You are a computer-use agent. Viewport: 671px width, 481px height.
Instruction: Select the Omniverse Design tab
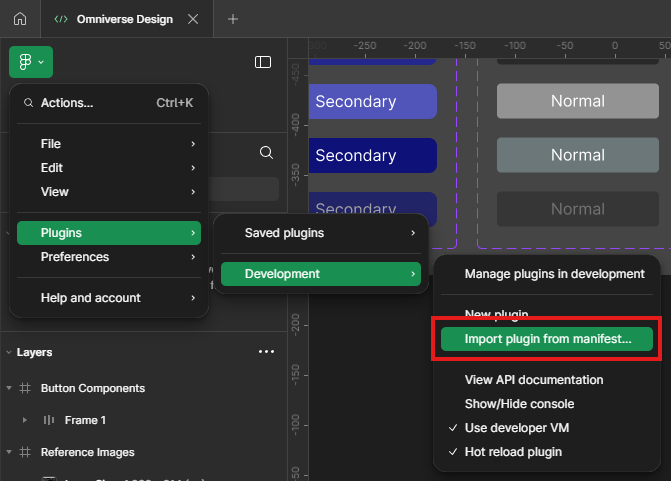tap(125, 19)
